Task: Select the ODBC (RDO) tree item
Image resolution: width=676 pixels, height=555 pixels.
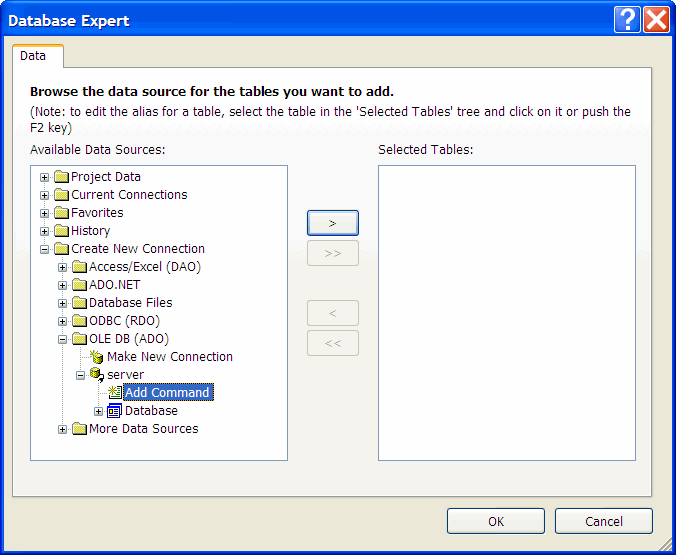Action: tap(124, 321)
